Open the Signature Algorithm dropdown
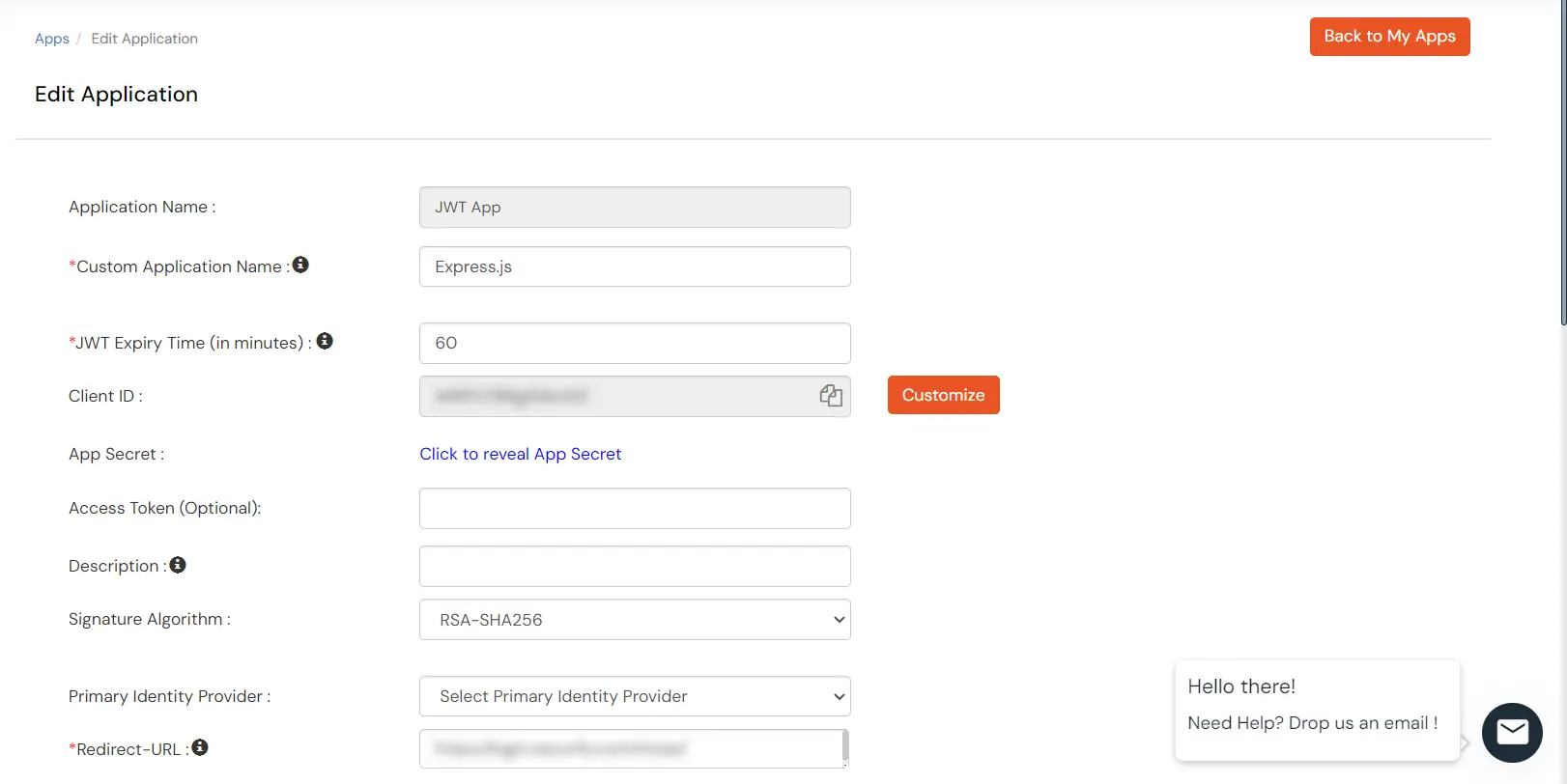 [x=635, y=620]
